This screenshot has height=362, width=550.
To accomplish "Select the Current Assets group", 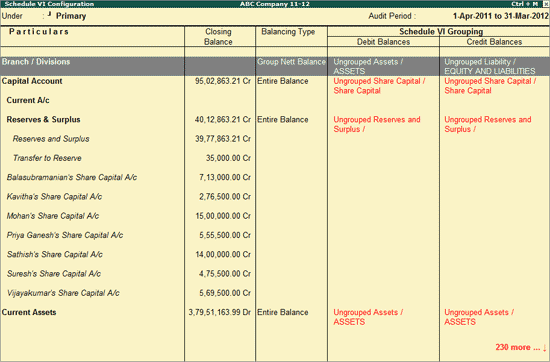I will pos(29,313).
